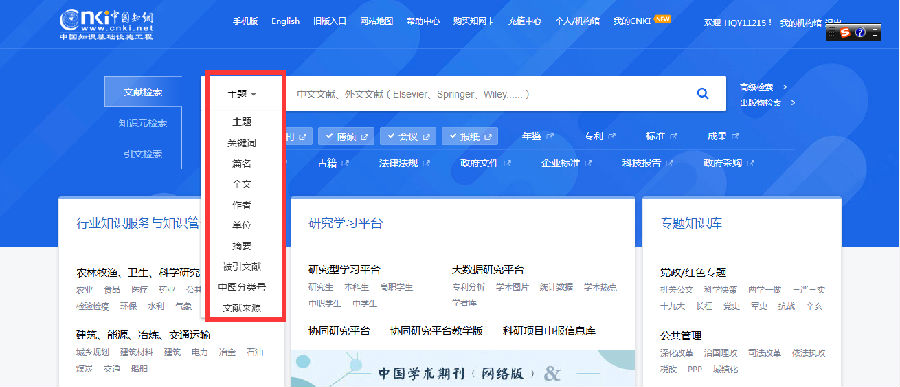Open the 协同研究平台教学版 link
The height and width of the screenshot is (387, 900).
coord(436,331)
